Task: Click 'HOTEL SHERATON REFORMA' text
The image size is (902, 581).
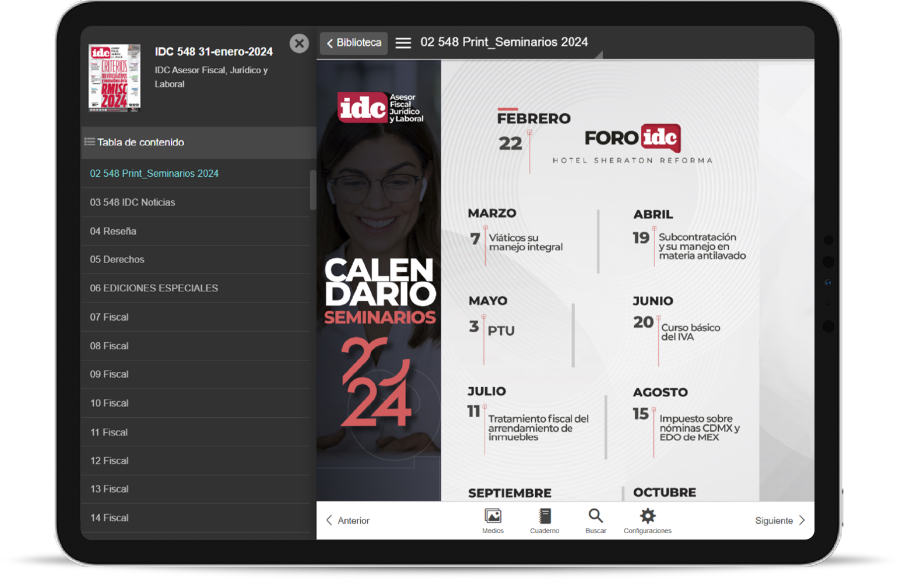Action: point(632,160)
